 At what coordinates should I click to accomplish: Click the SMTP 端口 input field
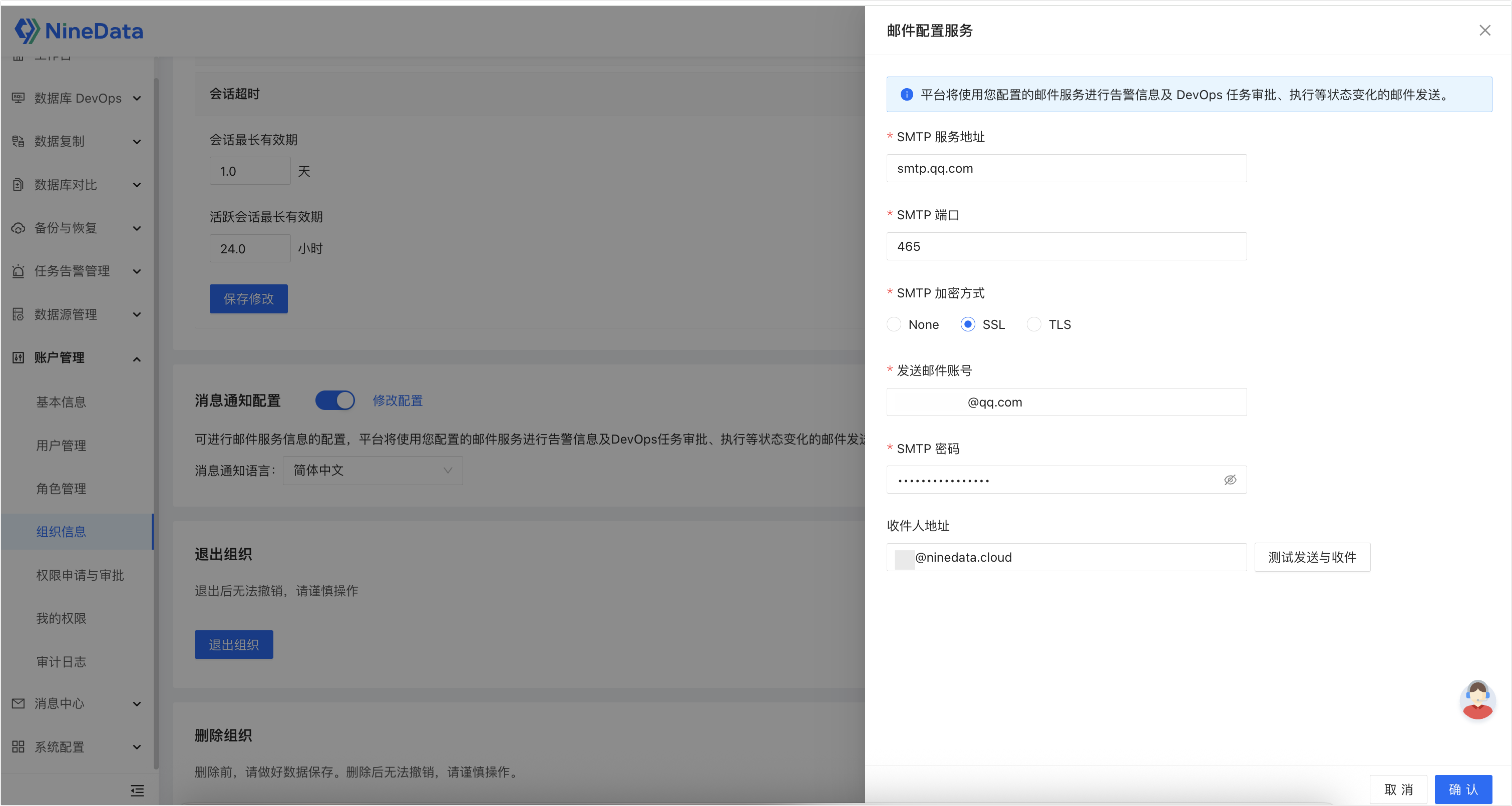click(1066, 246)
